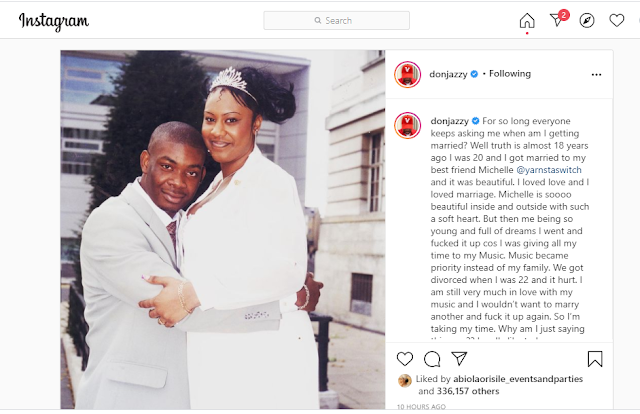This screenshot has height=414, width=640.
Task: Open the Explore compass icon
Action: pyautogui.click(x=587, y=20)
